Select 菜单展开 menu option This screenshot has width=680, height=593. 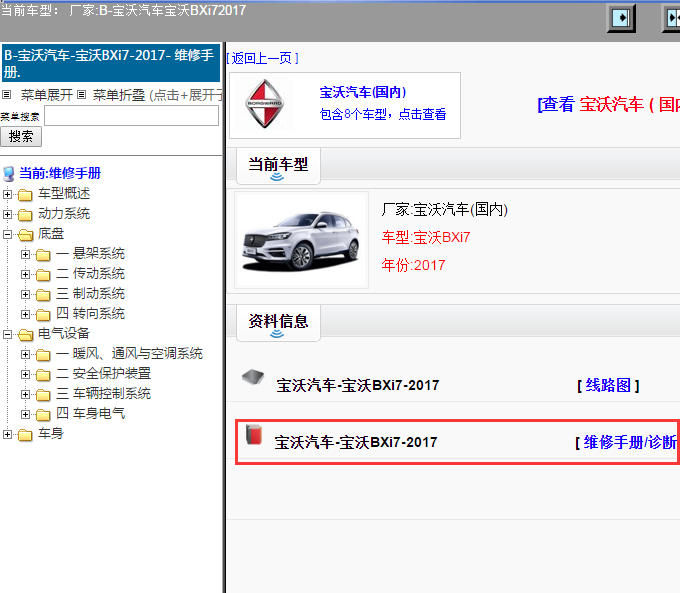coord(46,95)
